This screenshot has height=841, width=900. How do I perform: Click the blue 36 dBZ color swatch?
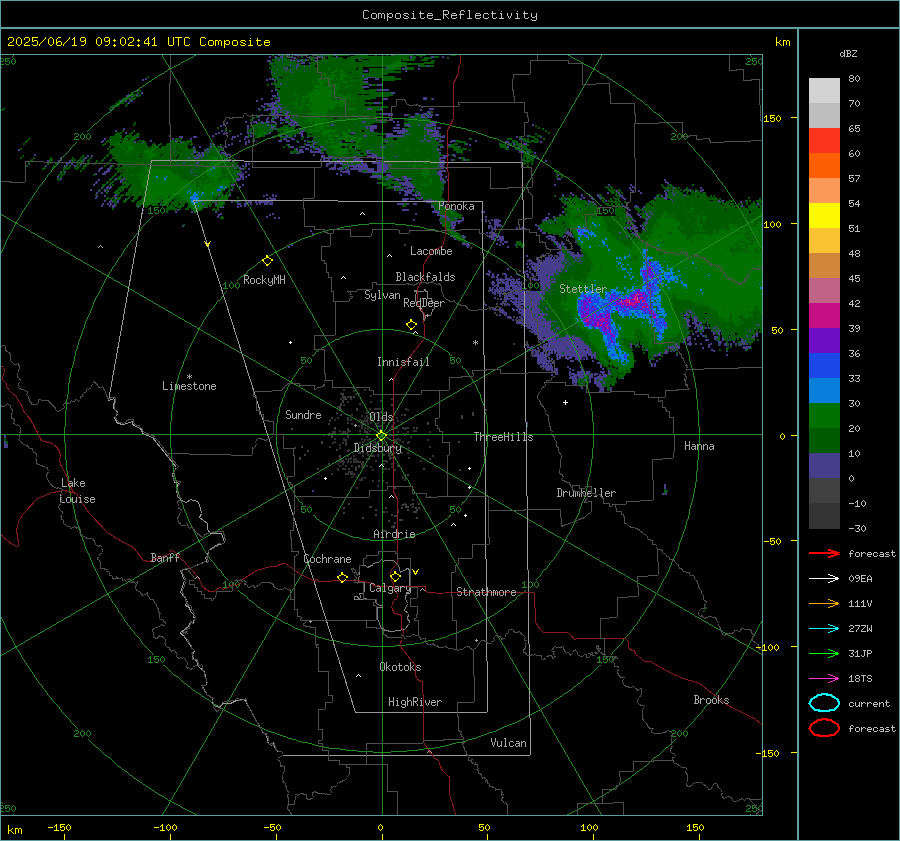coord(824,365)
